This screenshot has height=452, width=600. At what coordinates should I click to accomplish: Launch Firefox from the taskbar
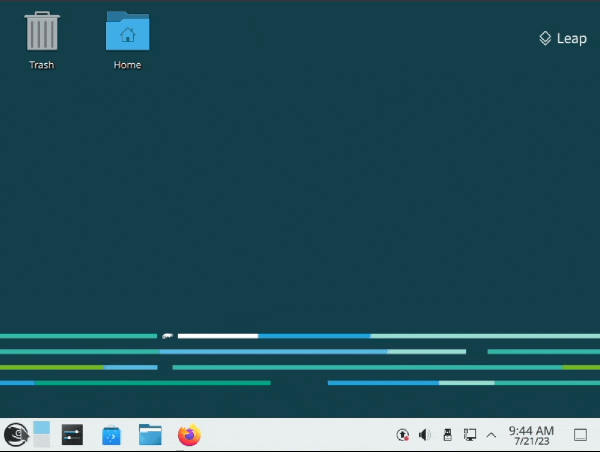(x=189, y=435)
